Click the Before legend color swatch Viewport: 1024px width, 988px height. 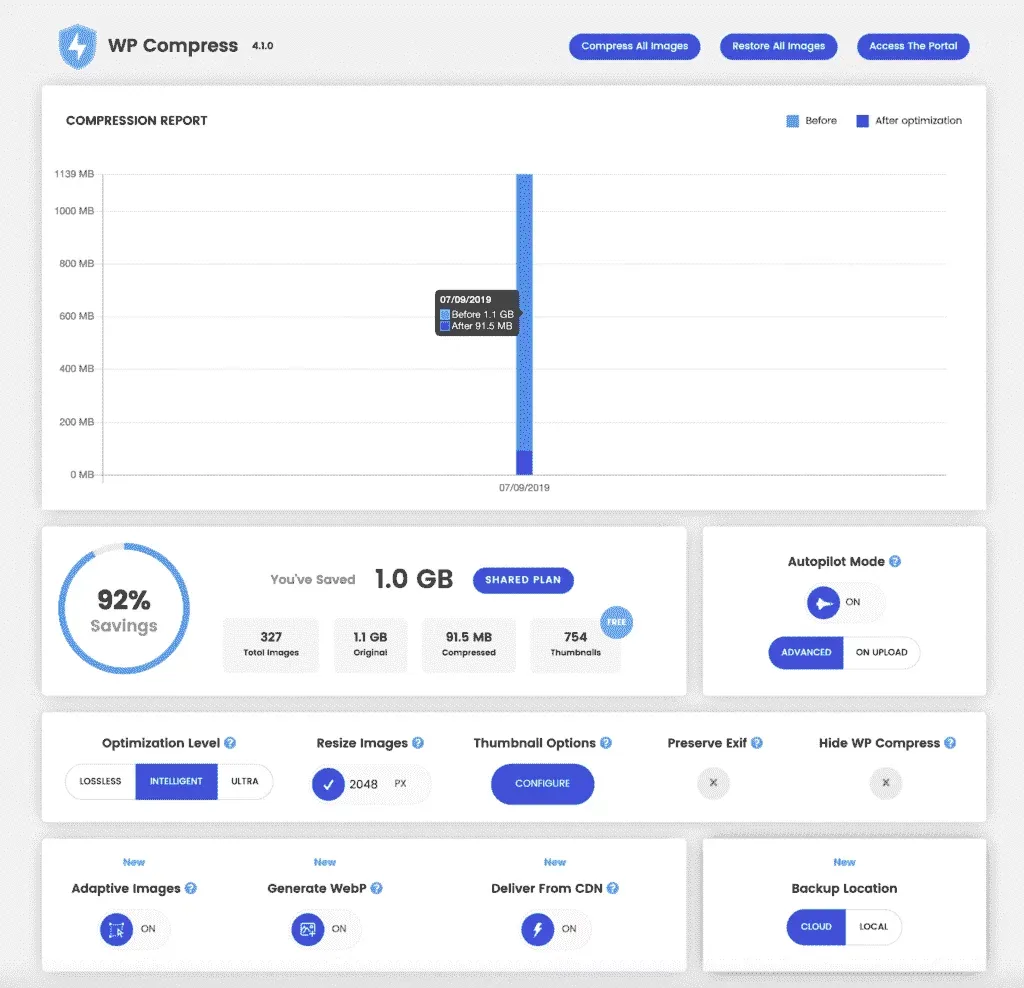coord(792,121)
